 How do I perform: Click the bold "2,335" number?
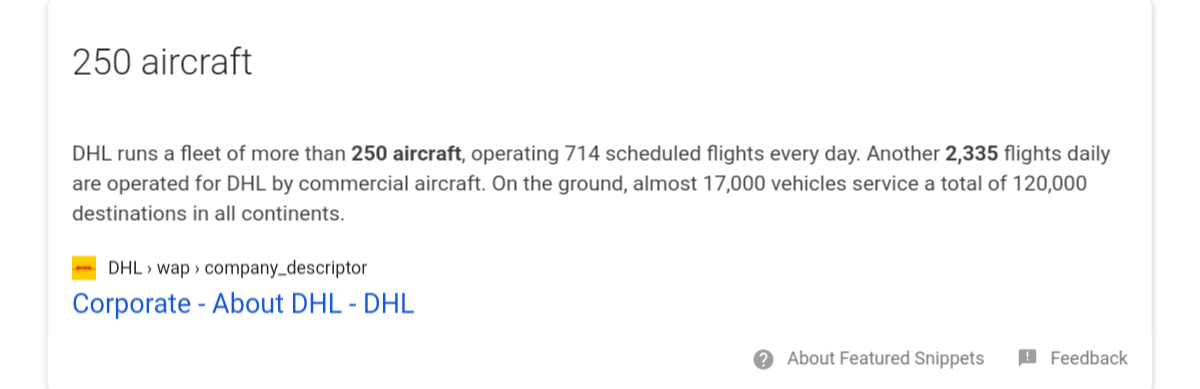coord(971,155)
